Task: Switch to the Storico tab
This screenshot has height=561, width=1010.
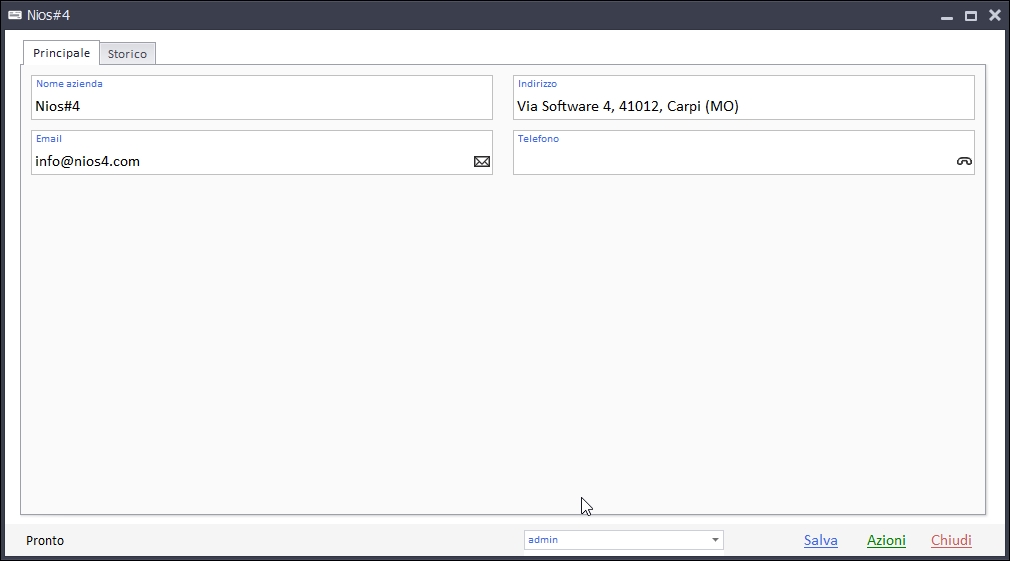Action: point(127,54)
